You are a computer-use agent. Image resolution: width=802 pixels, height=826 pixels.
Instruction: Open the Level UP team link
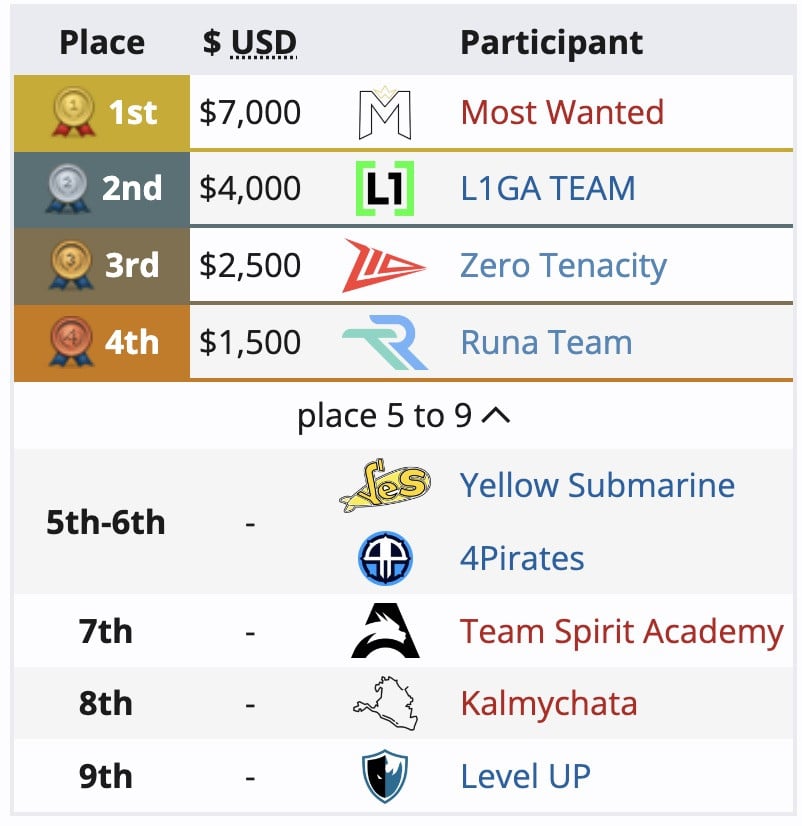(x=525, y=777)
